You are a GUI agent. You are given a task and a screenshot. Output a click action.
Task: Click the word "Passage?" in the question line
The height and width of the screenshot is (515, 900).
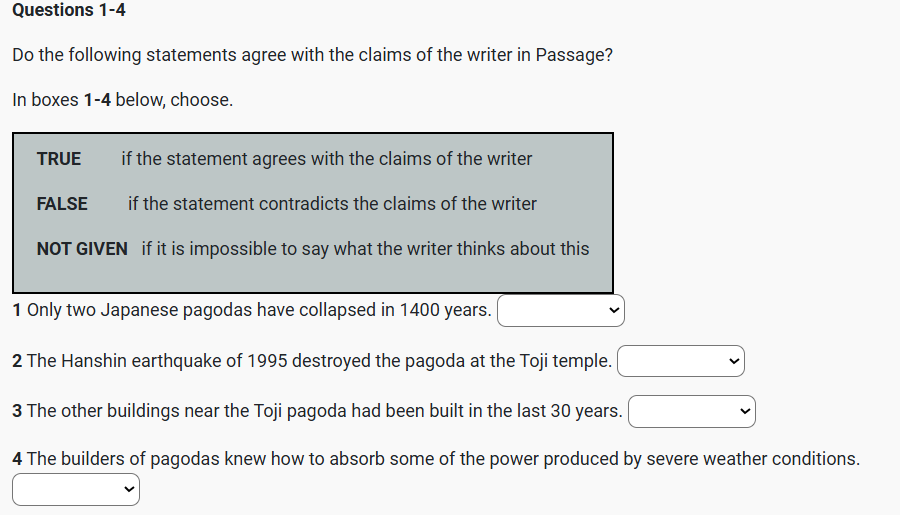[574, 55]
